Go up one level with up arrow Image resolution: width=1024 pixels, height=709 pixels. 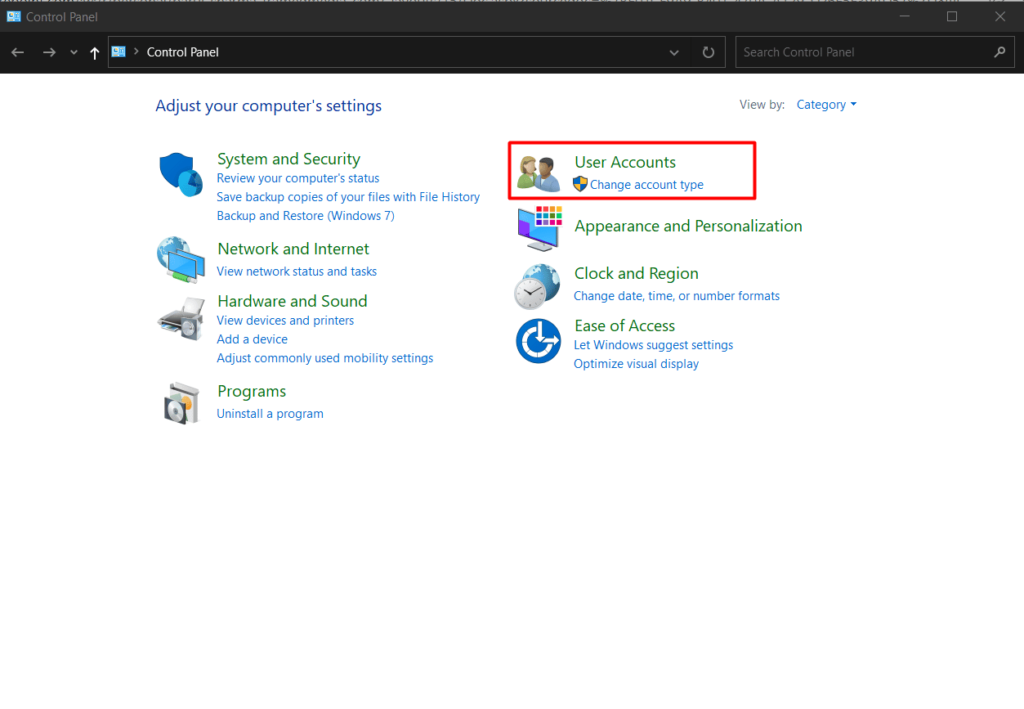[x=95, y=53]
